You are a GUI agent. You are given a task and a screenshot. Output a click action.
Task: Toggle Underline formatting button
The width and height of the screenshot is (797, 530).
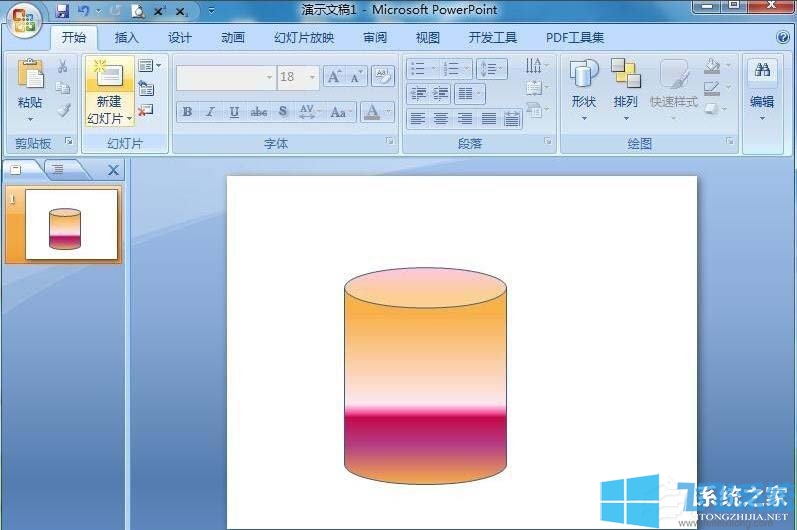pos(234,112)
